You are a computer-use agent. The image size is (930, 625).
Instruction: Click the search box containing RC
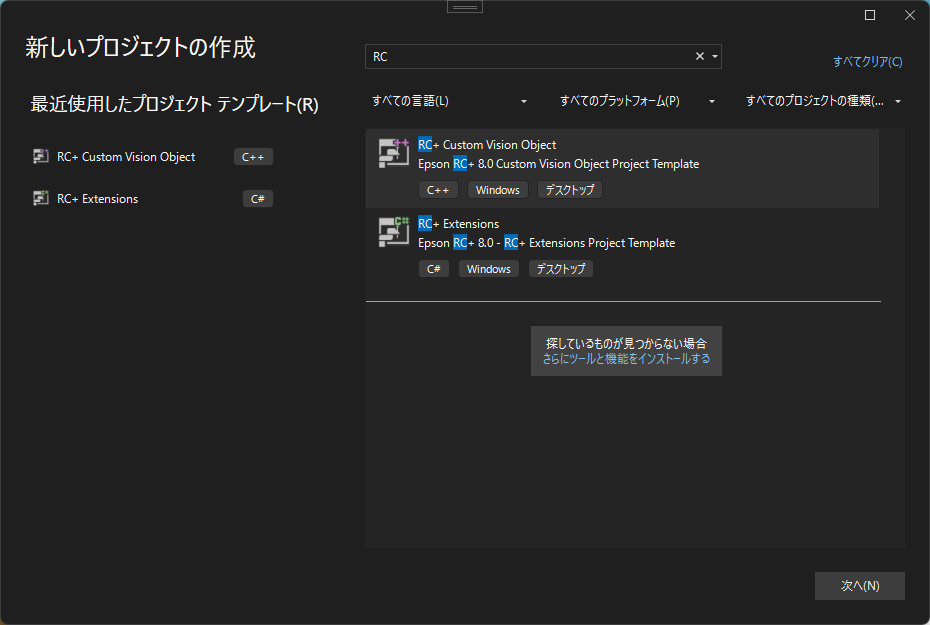tap(530, 57)
